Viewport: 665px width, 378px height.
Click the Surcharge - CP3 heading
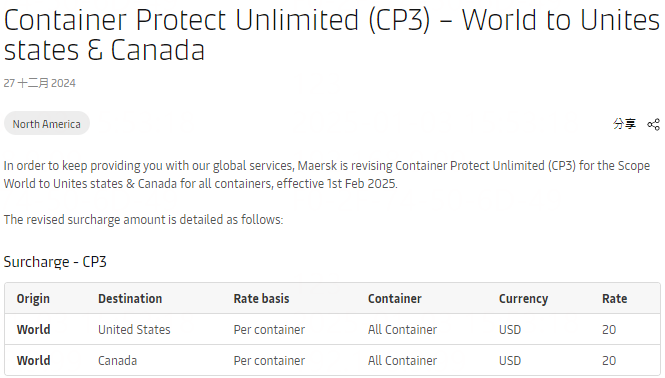click(x=55, y=262)
